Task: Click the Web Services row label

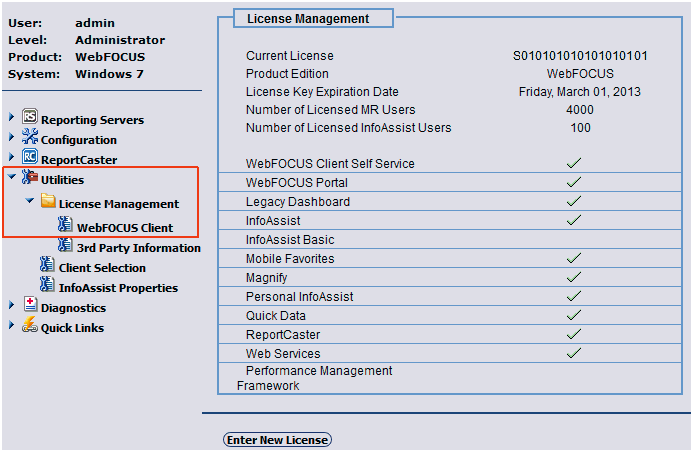Action: [x=283, y=354]
